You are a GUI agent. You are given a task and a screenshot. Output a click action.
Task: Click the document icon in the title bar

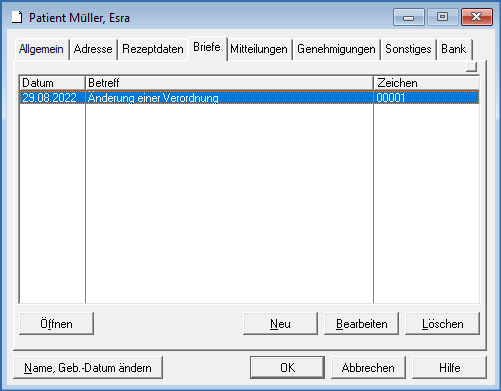[17, 17]
